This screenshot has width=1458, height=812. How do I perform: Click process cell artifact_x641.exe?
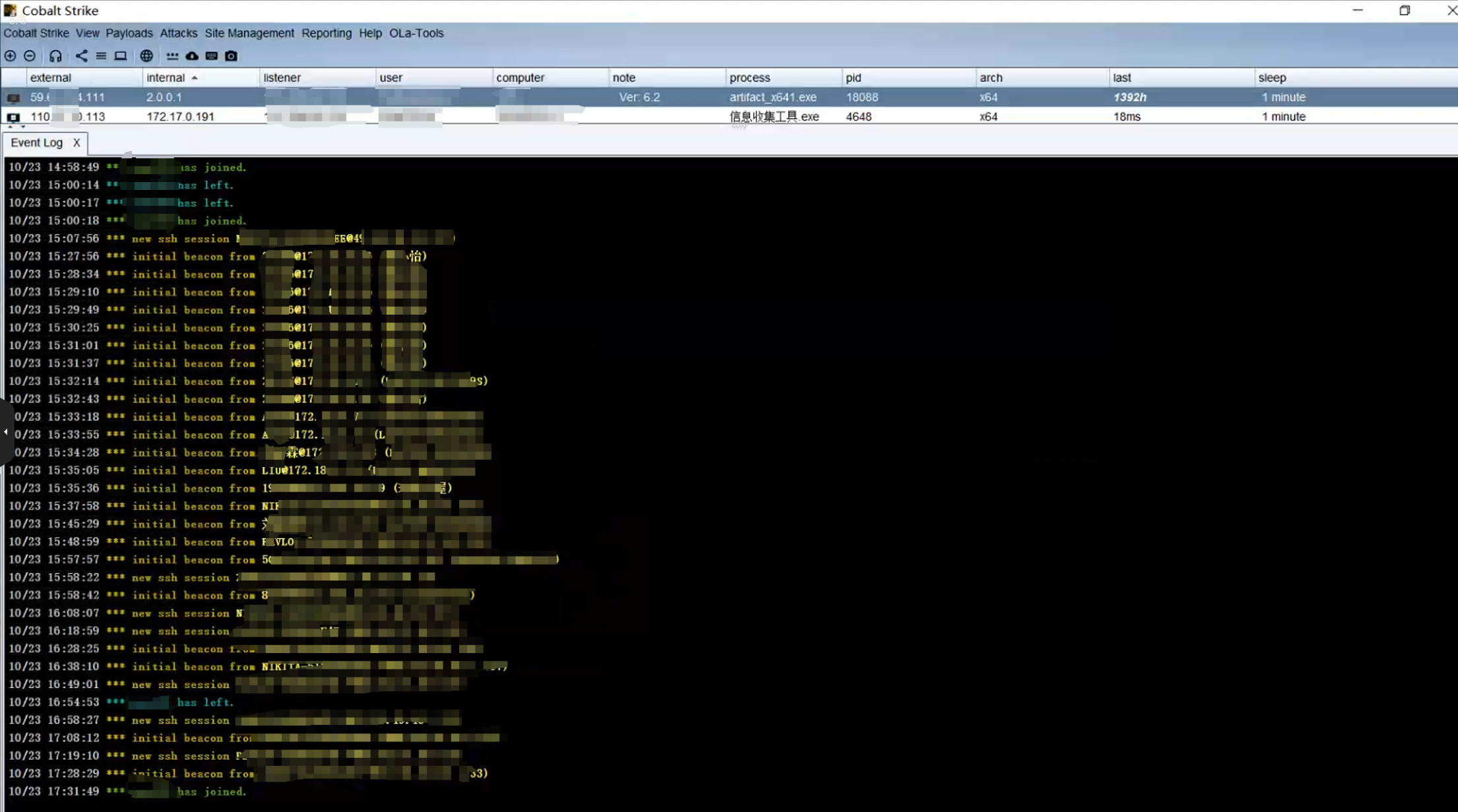click(773, 97)
